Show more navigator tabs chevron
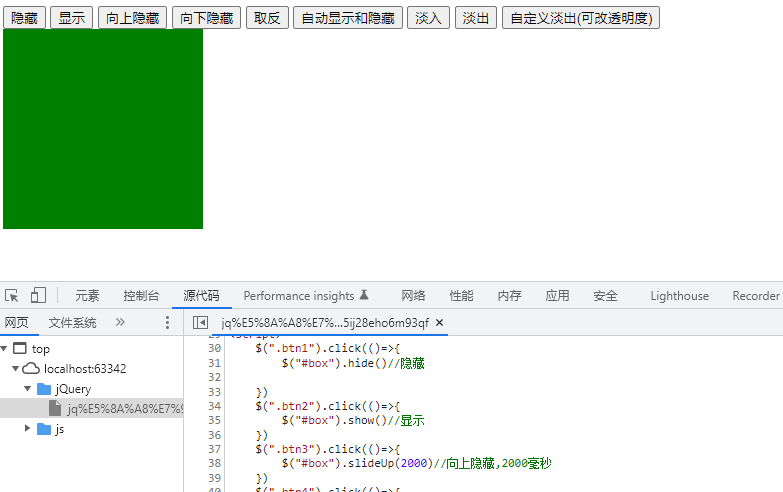The height and width of the screenshot is (492, 783). (x=120, y=322)
